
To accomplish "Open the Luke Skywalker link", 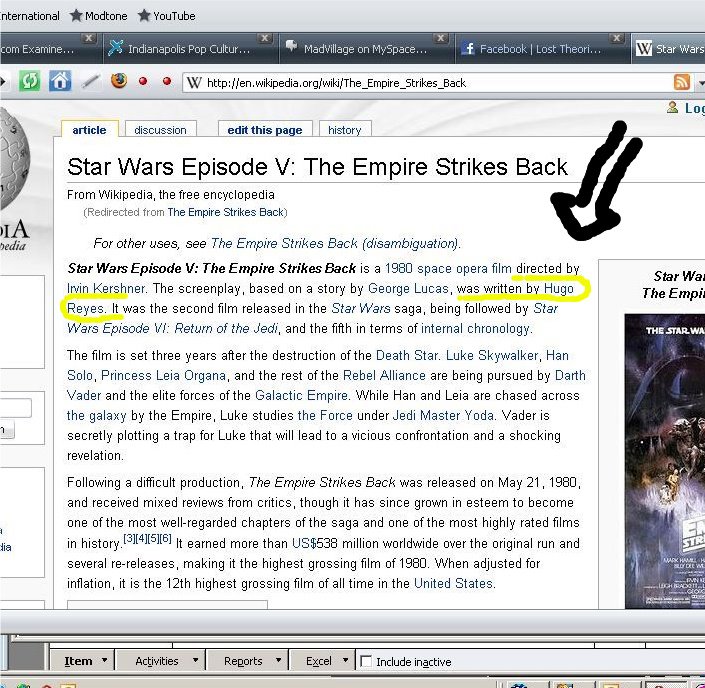I will (x=492, y=356).
